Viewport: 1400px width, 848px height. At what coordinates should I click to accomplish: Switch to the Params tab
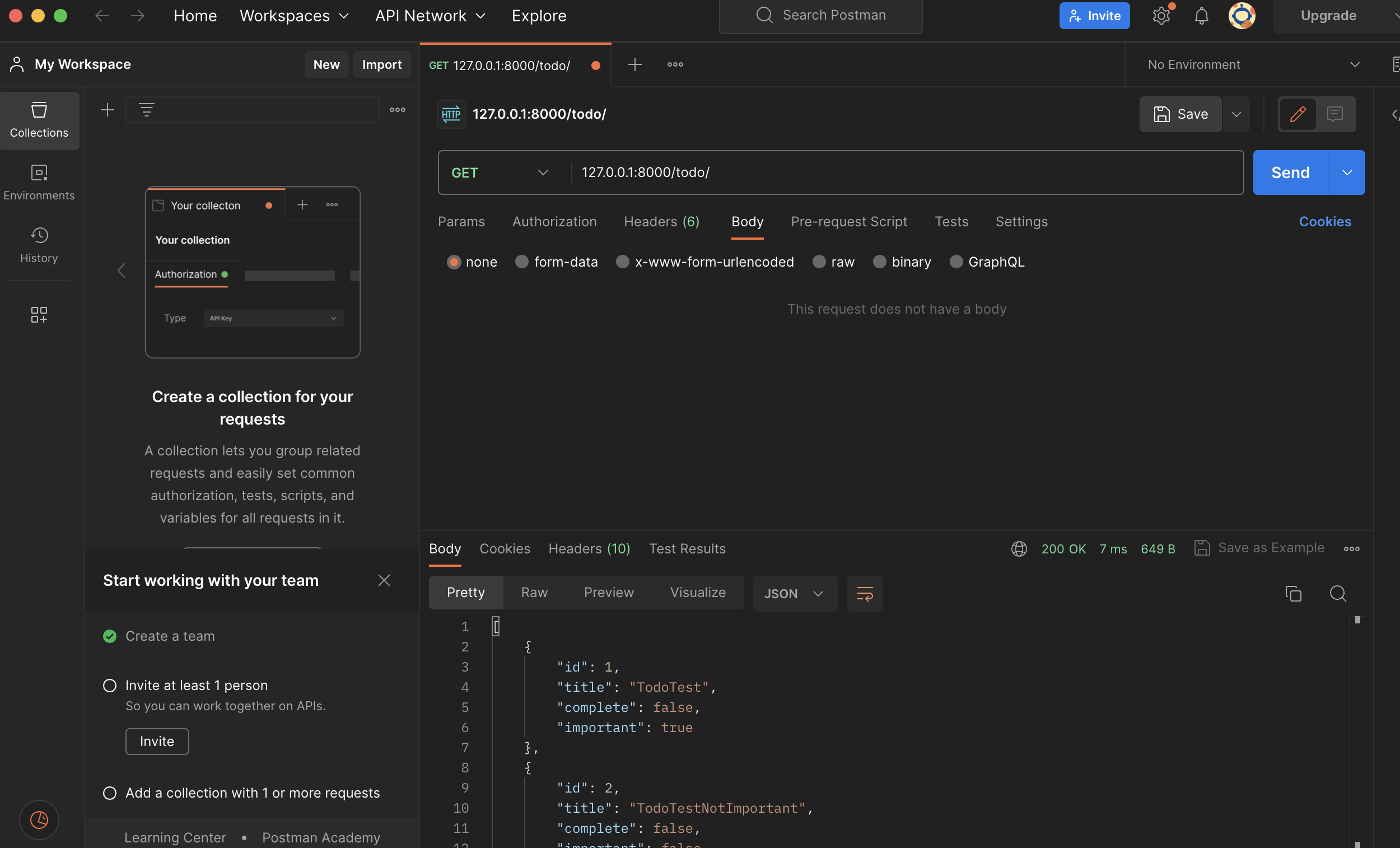click(x=461, y=222)
